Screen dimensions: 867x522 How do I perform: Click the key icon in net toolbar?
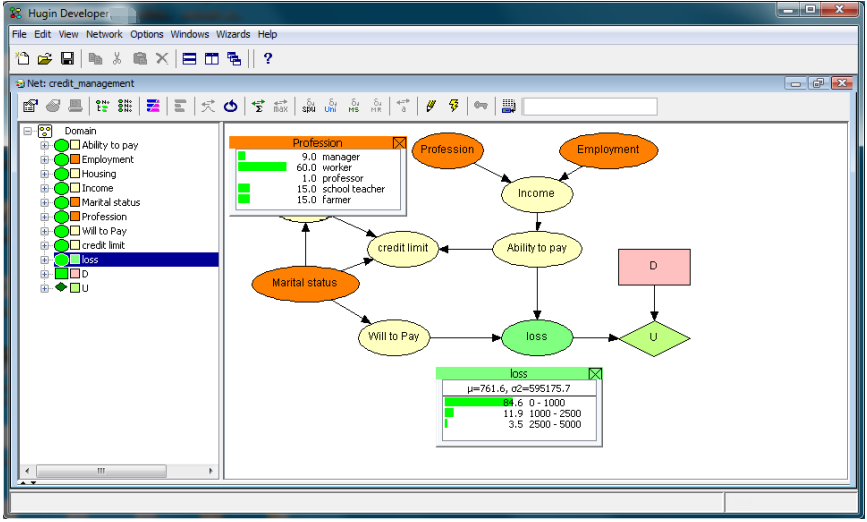(481, 105)
